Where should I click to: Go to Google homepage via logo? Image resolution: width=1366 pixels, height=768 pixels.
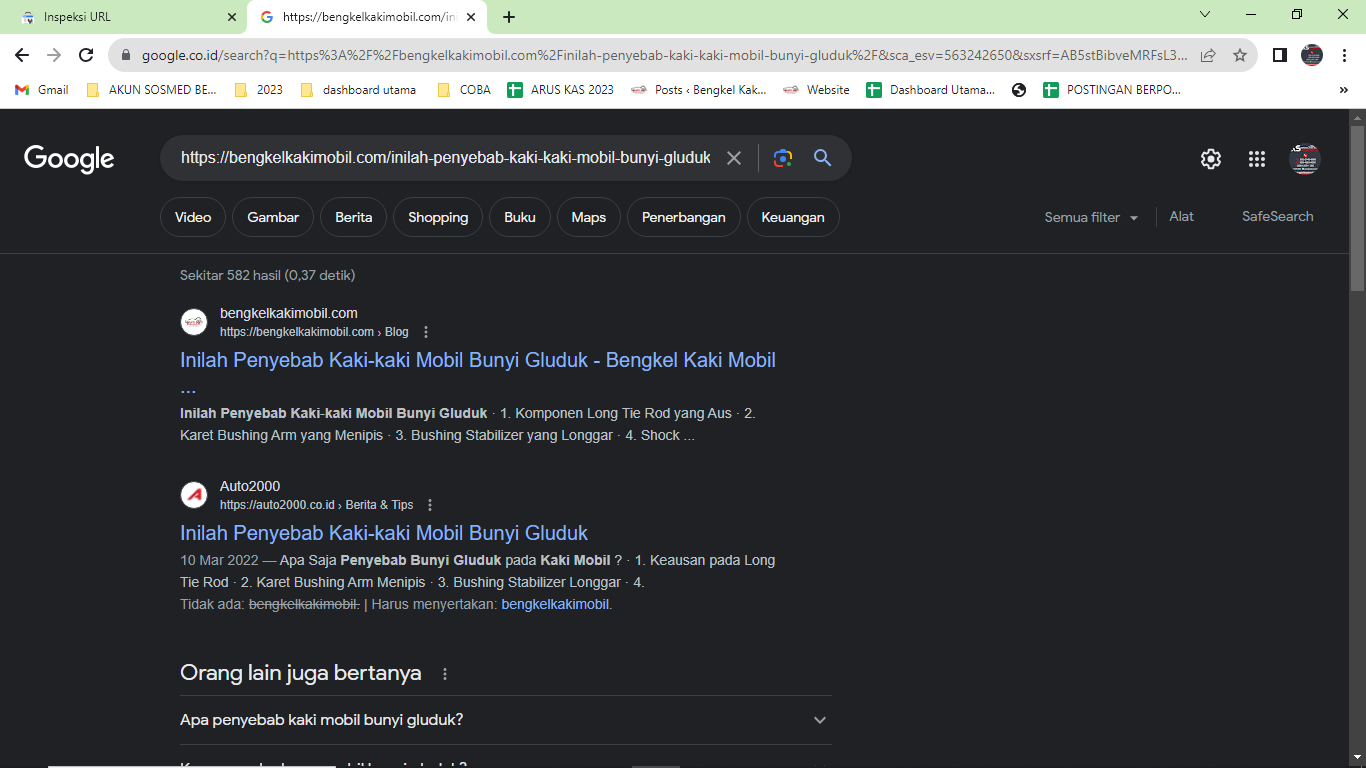click(x=69, y=159)
